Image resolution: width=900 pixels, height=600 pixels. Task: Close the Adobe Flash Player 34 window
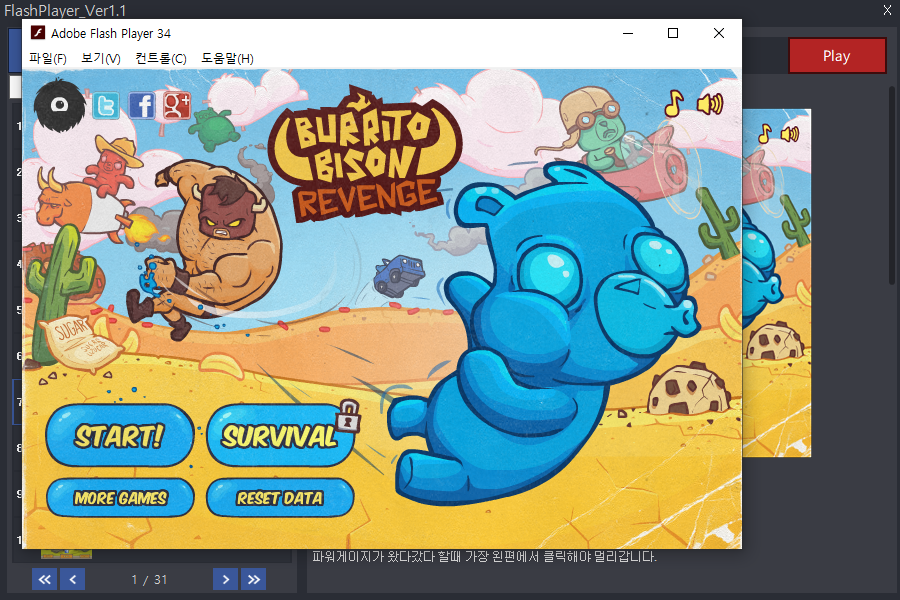[719, 33]
